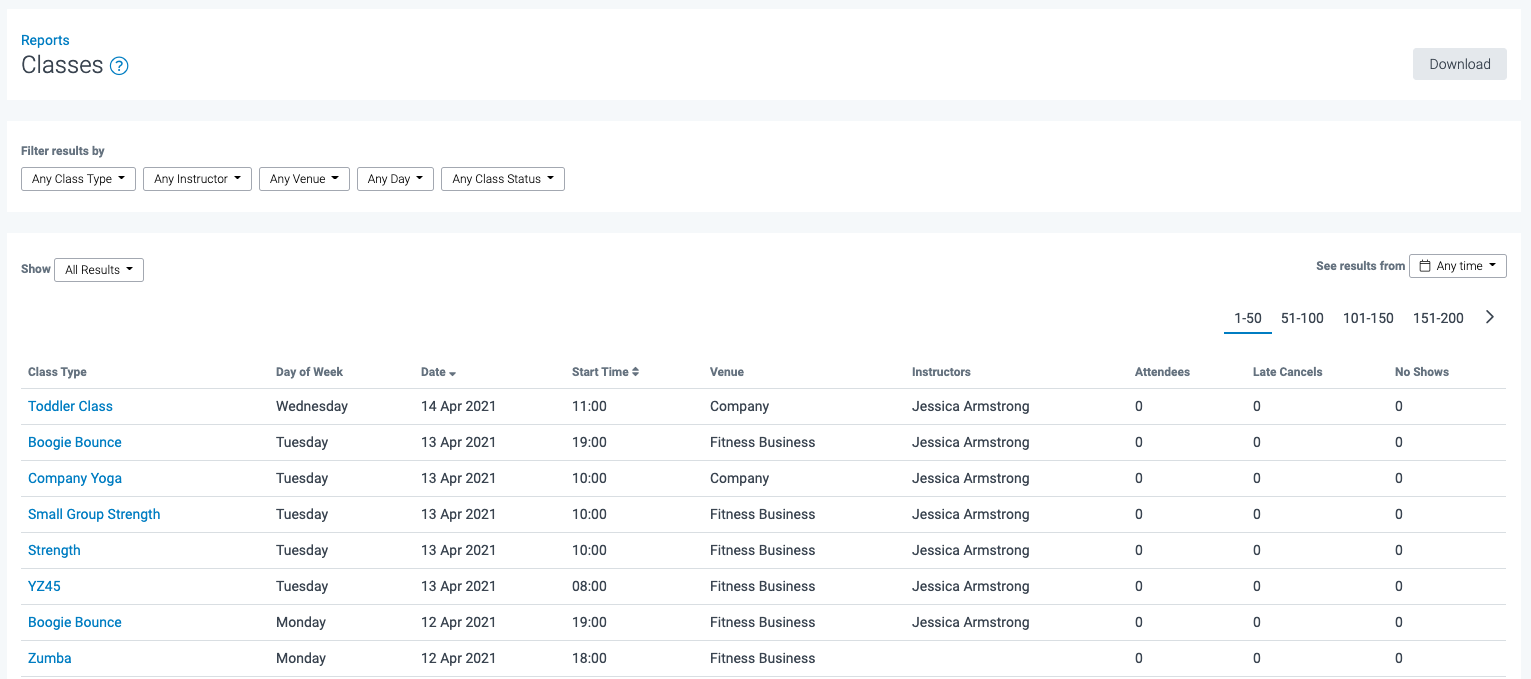Expand the Any Instructor dropdown

197,178
